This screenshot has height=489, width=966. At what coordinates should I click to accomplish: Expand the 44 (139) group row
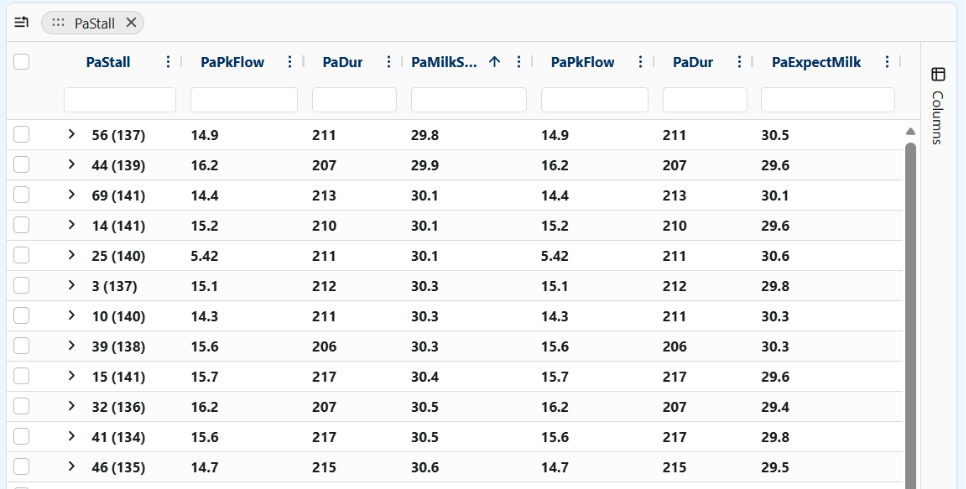tap(71, 165)
